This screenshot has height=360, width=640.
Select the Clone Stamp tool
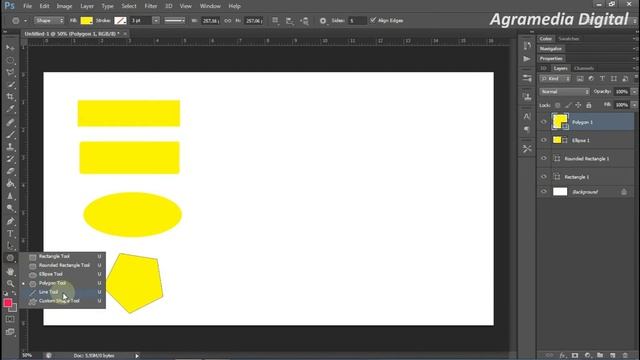pos(10,147)
